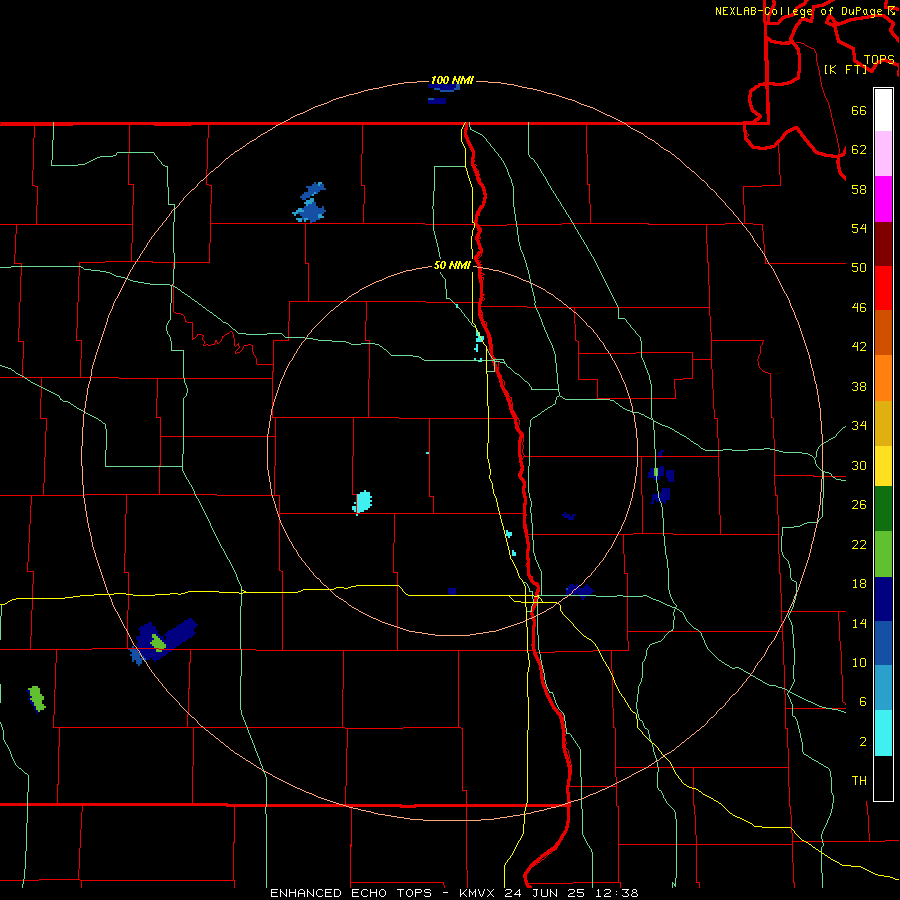The height and width of the screenshot is (900, 900).
Task: Click the legend value 18
Action: tap(859, 584)
